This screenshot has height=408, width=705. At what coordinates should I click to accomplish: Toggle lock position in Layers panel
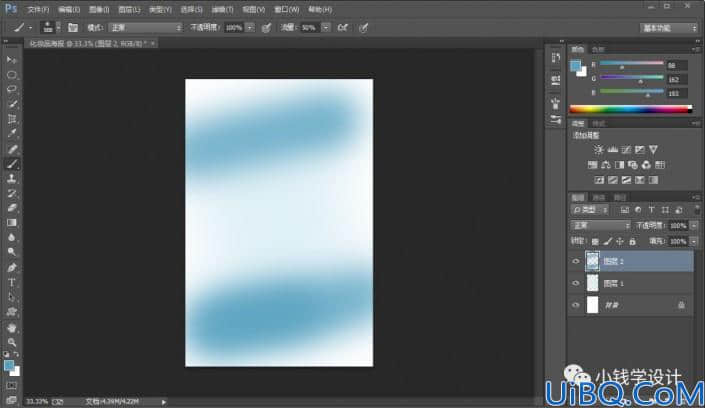(620, 242)
